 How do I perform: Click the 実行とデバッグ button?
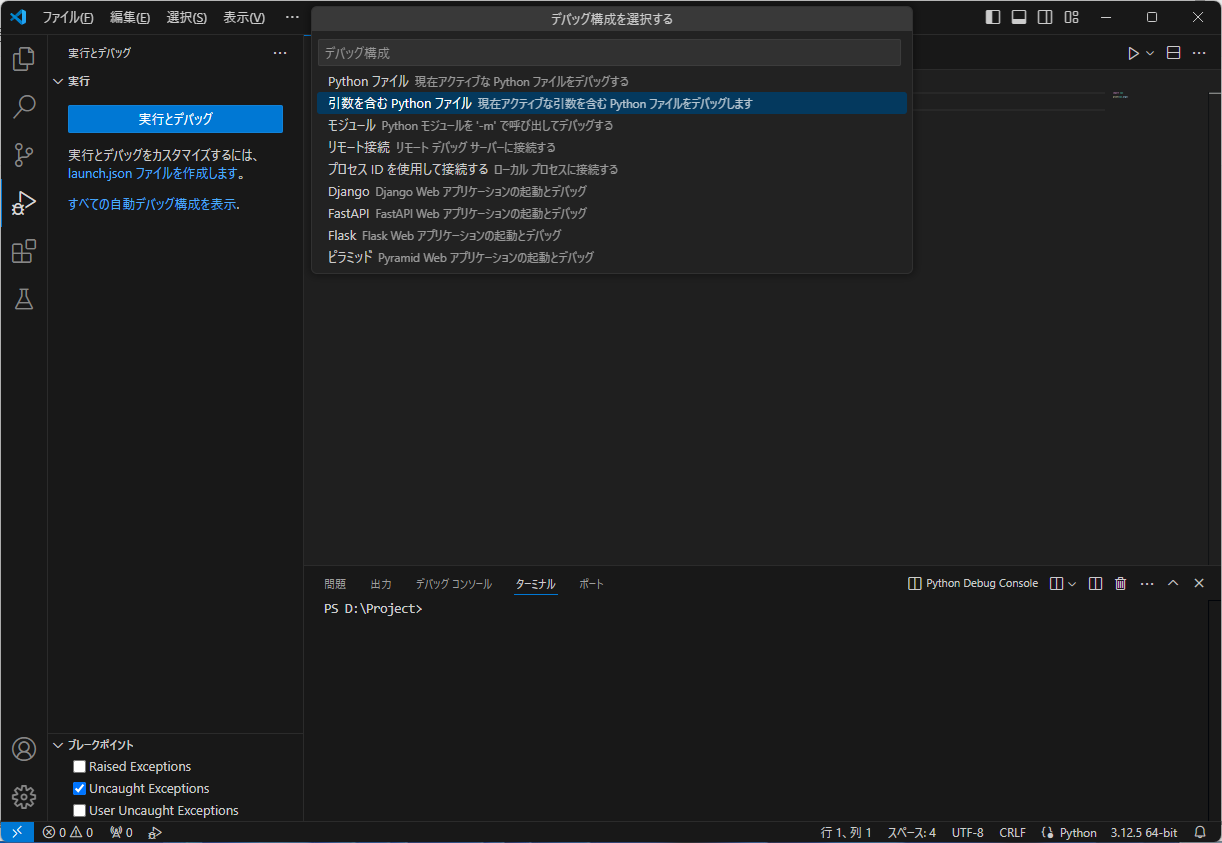[x=175, y=119]
